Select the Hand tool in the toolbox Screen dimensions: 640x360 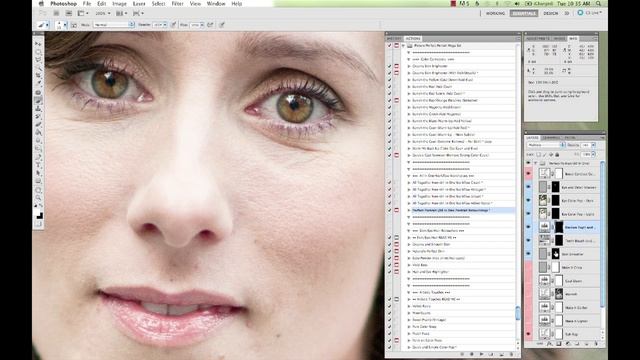pos(38,190)
